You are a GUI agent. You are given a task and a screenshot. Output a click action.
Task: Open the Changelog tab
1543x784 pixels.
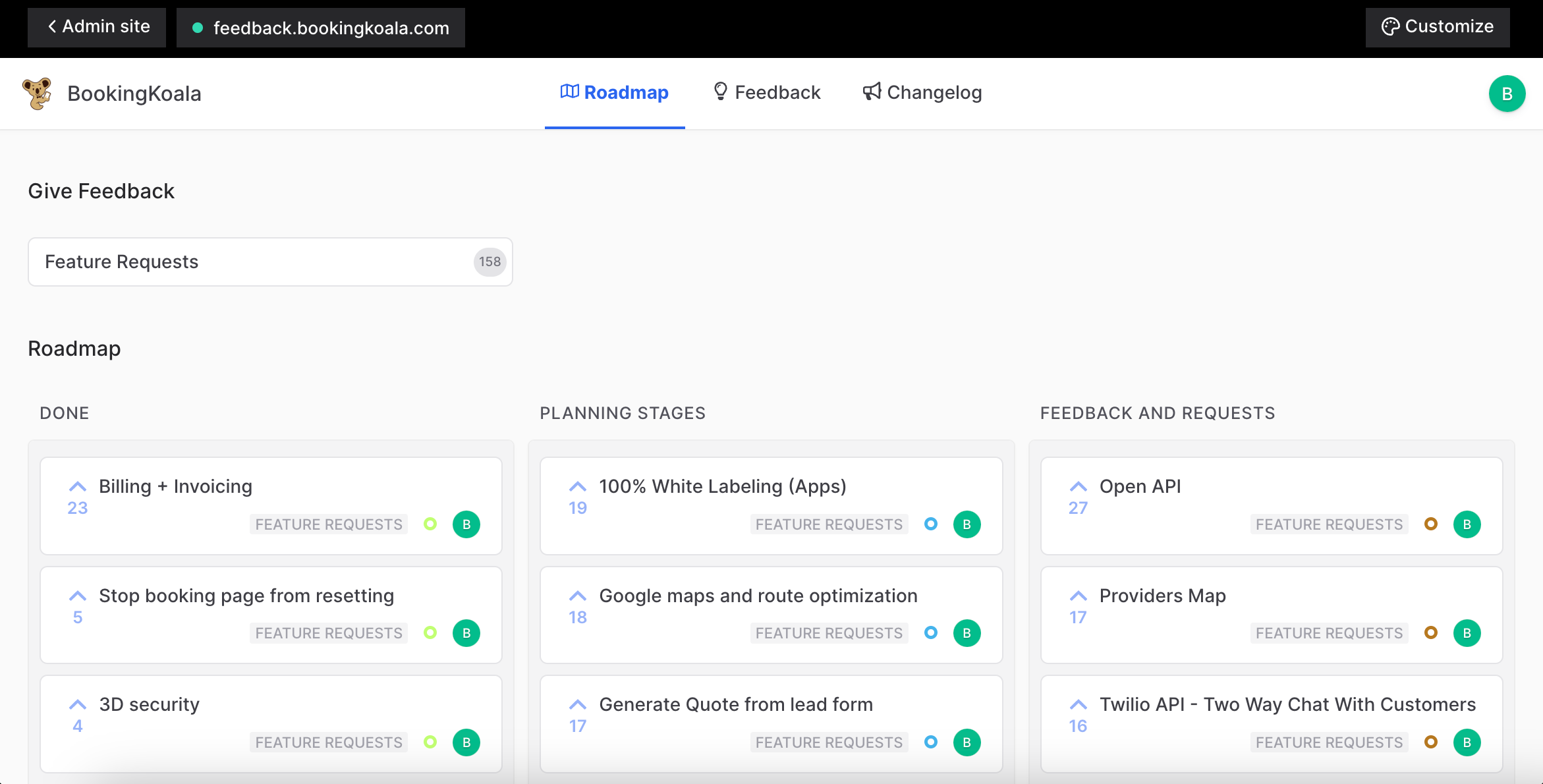point(922,93)
